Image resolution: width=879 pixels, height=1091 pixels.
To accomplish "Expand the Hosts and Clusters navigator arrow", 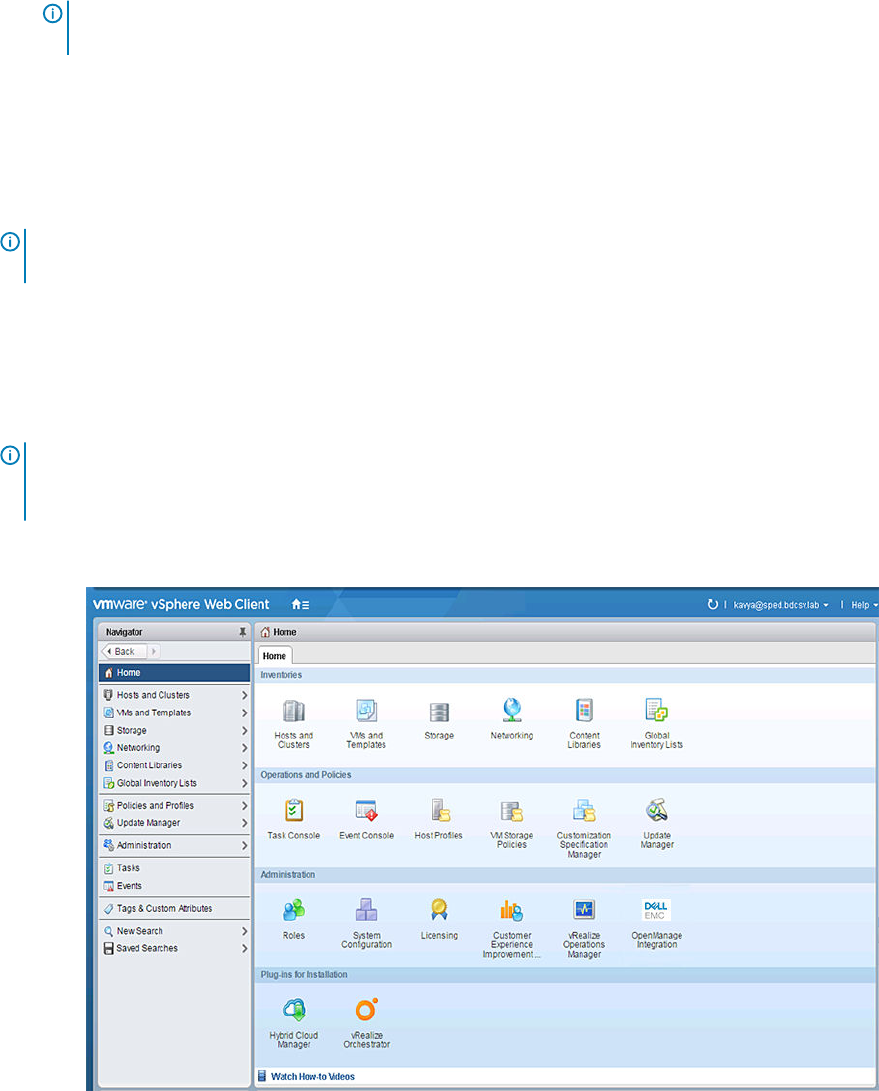I will point(244,695).
